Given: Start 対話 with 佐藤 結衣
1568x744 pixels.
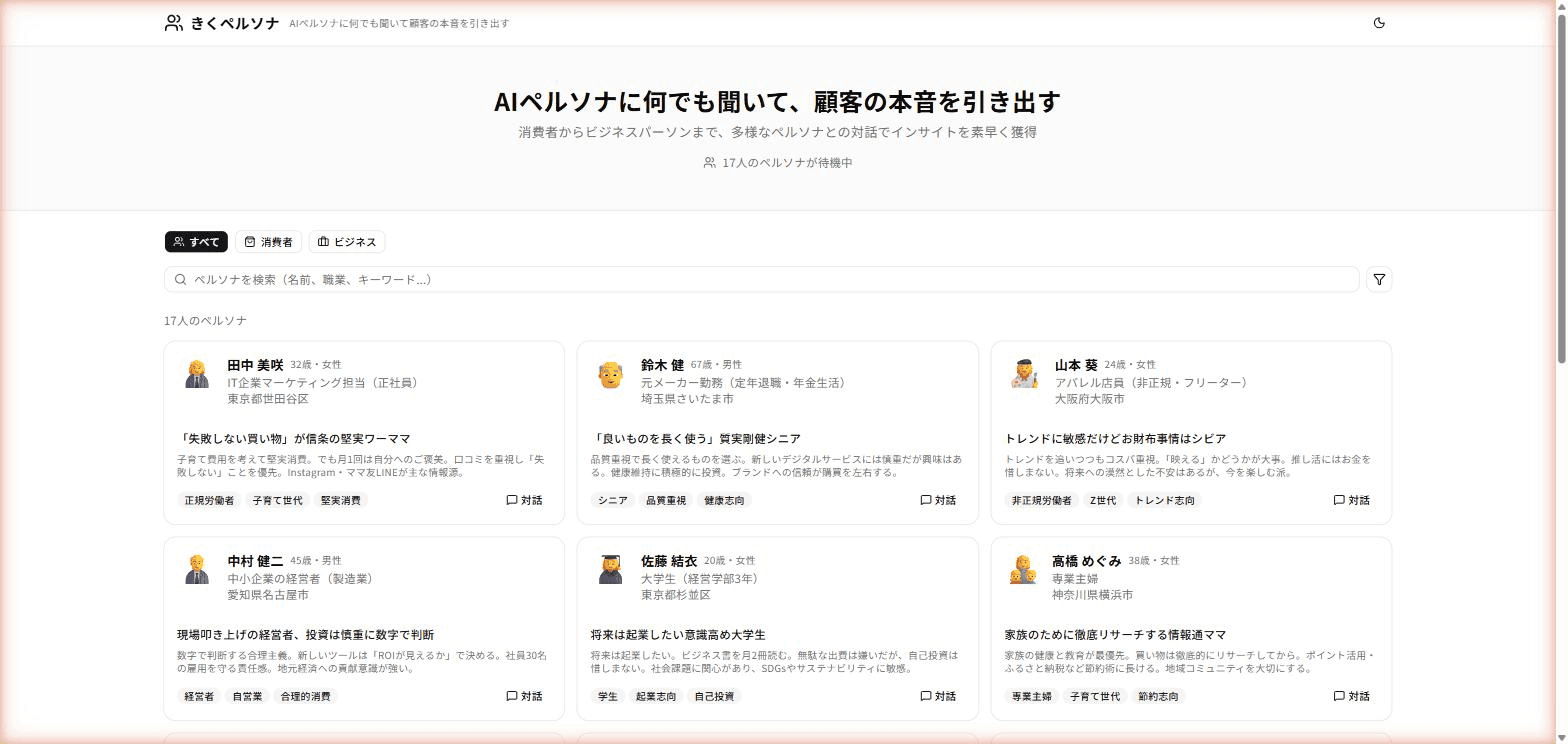Looking at the screenshot, I should pyautogui.click(x=939, y=696).
